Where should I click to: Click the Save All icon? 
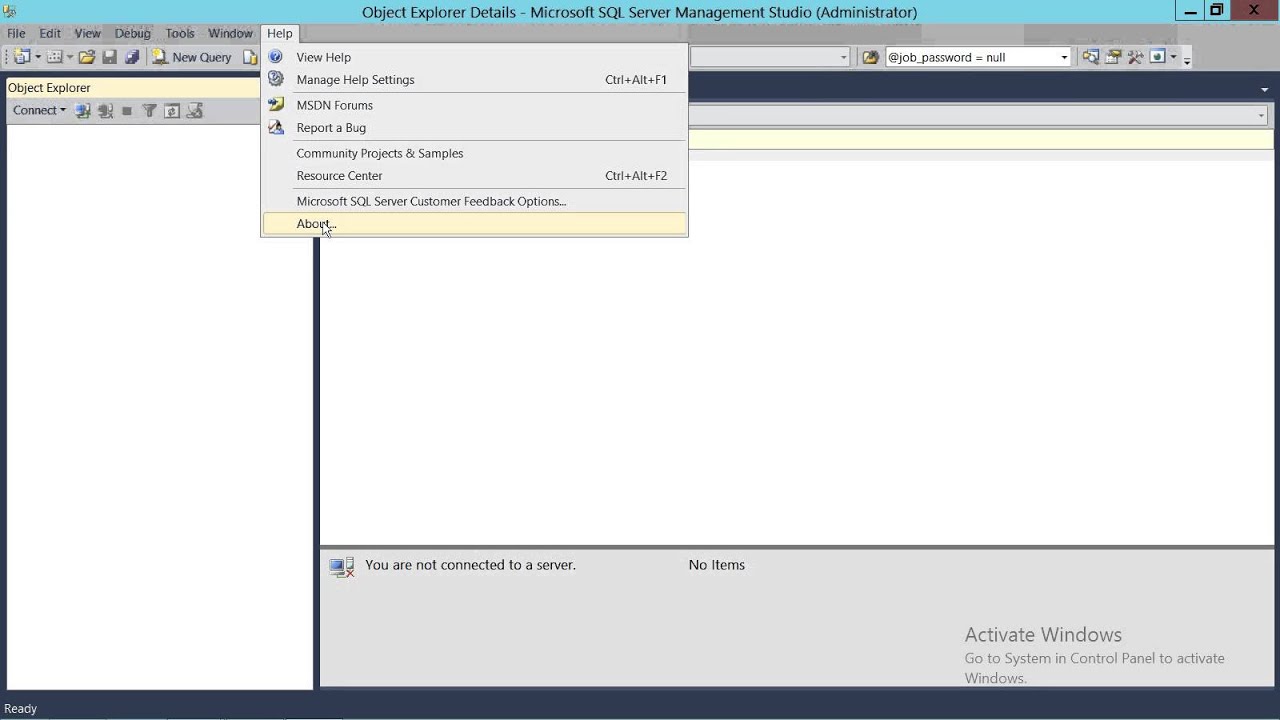131,57
